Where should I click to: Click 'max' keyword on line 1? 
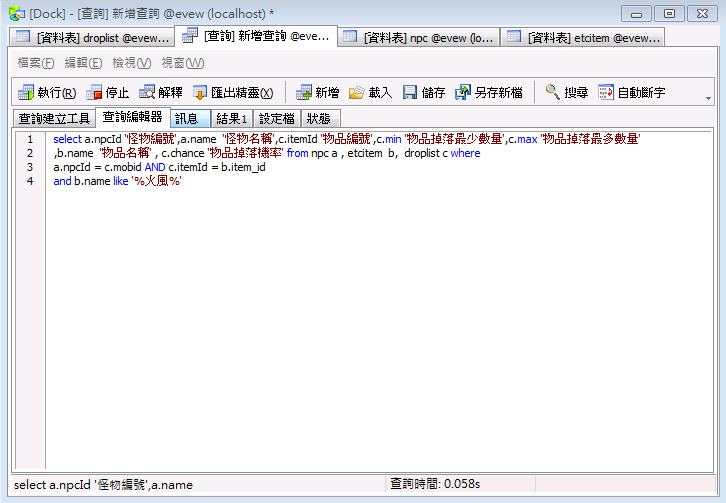(x=527, y=139)
